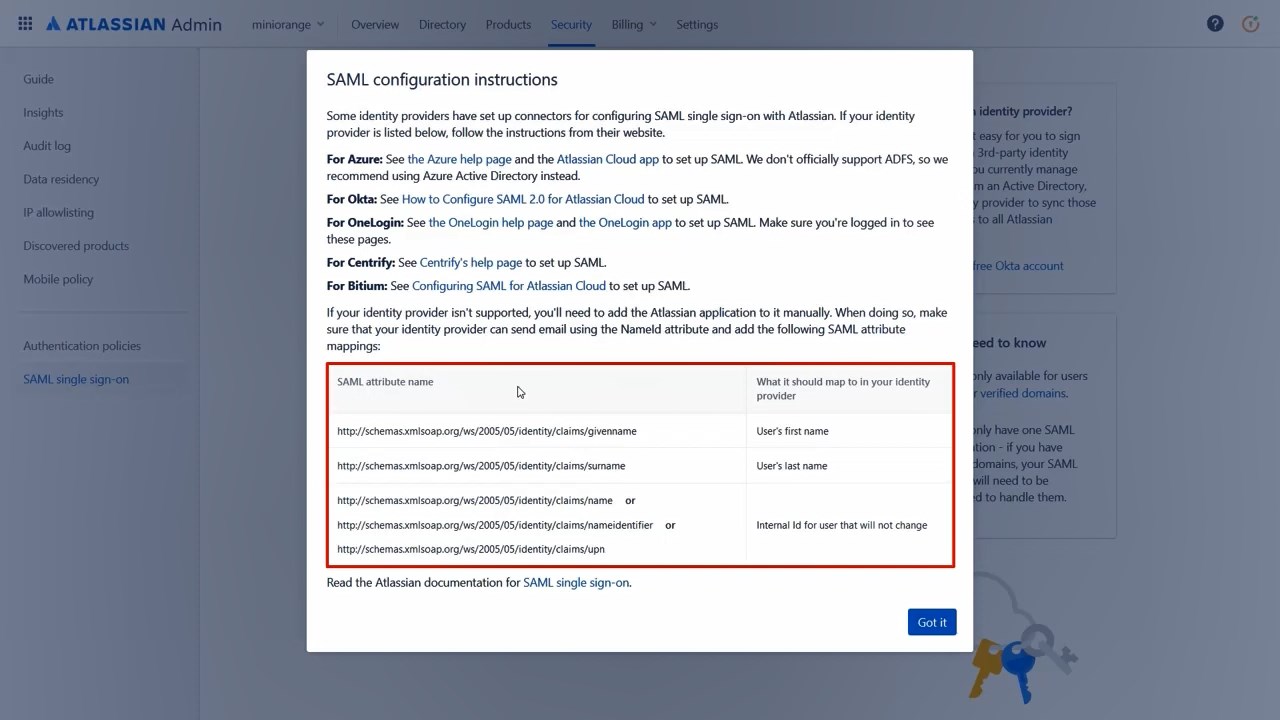The width and height of the screenshot is (1280, 720).
Task: Select Data residency in the sidebar
Action: point(61,179)
